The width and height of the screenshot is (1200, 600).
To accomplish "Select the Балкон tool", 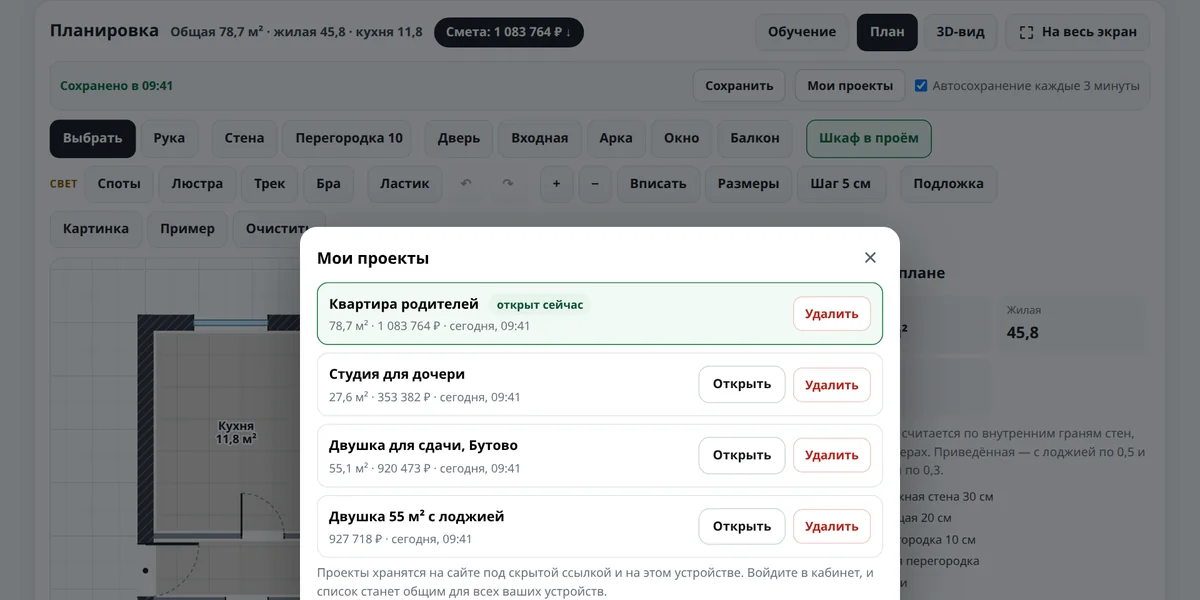I will [755, 139].
